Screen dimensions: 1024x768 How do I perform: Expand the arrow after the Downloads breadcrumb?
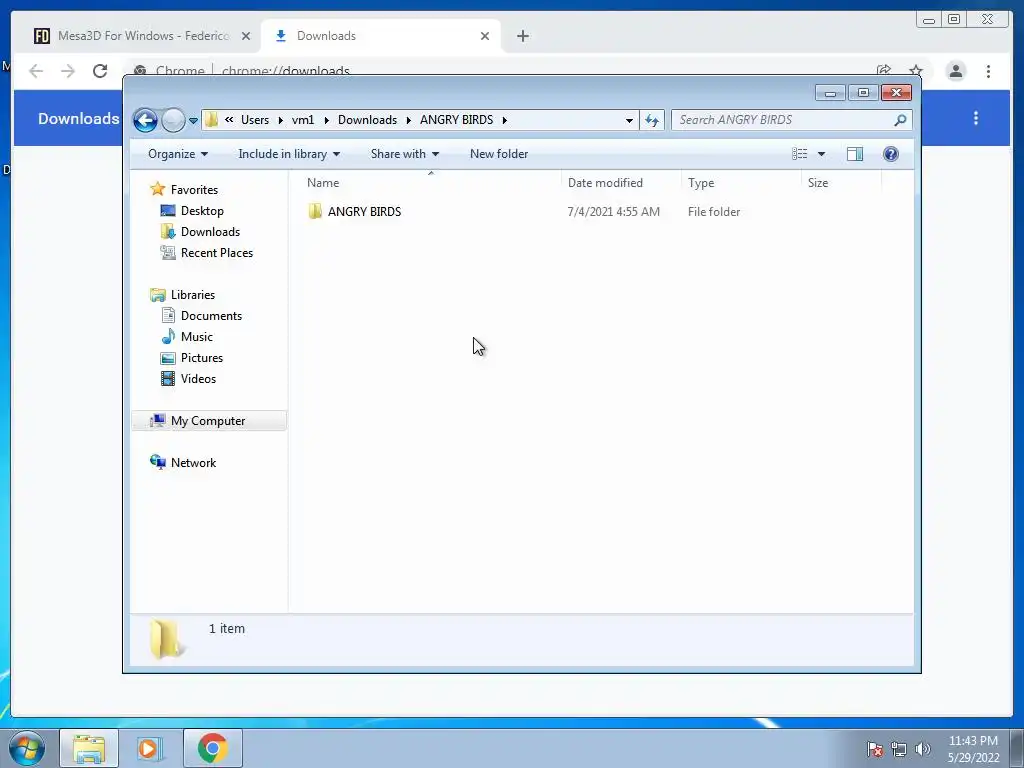[x=409, y=120]
